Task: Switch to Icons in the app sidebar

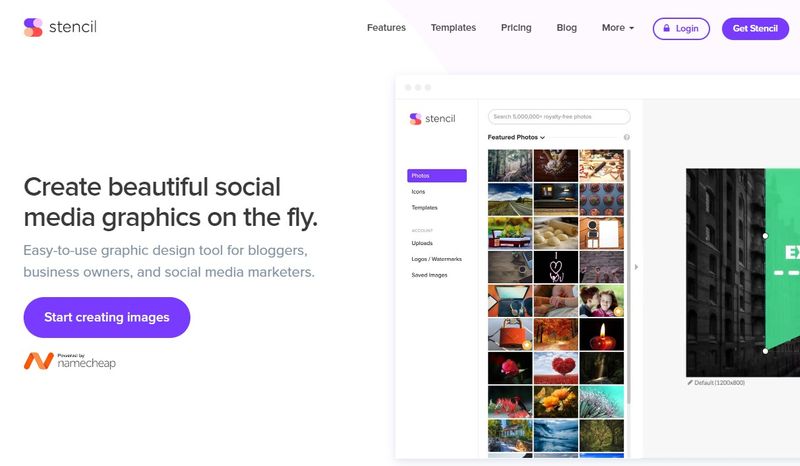Action: tap(420, 192)
